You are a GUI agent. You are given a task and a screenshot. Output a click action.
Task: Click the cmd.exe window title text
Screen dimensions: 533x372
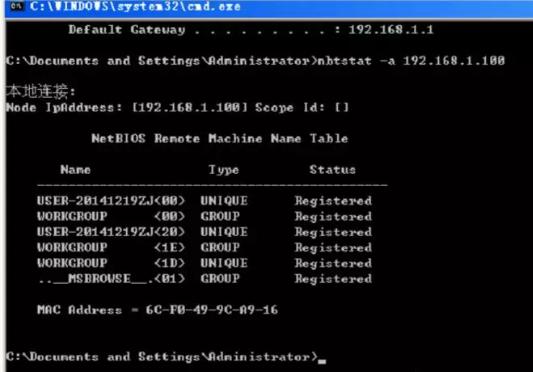[135, 6]
